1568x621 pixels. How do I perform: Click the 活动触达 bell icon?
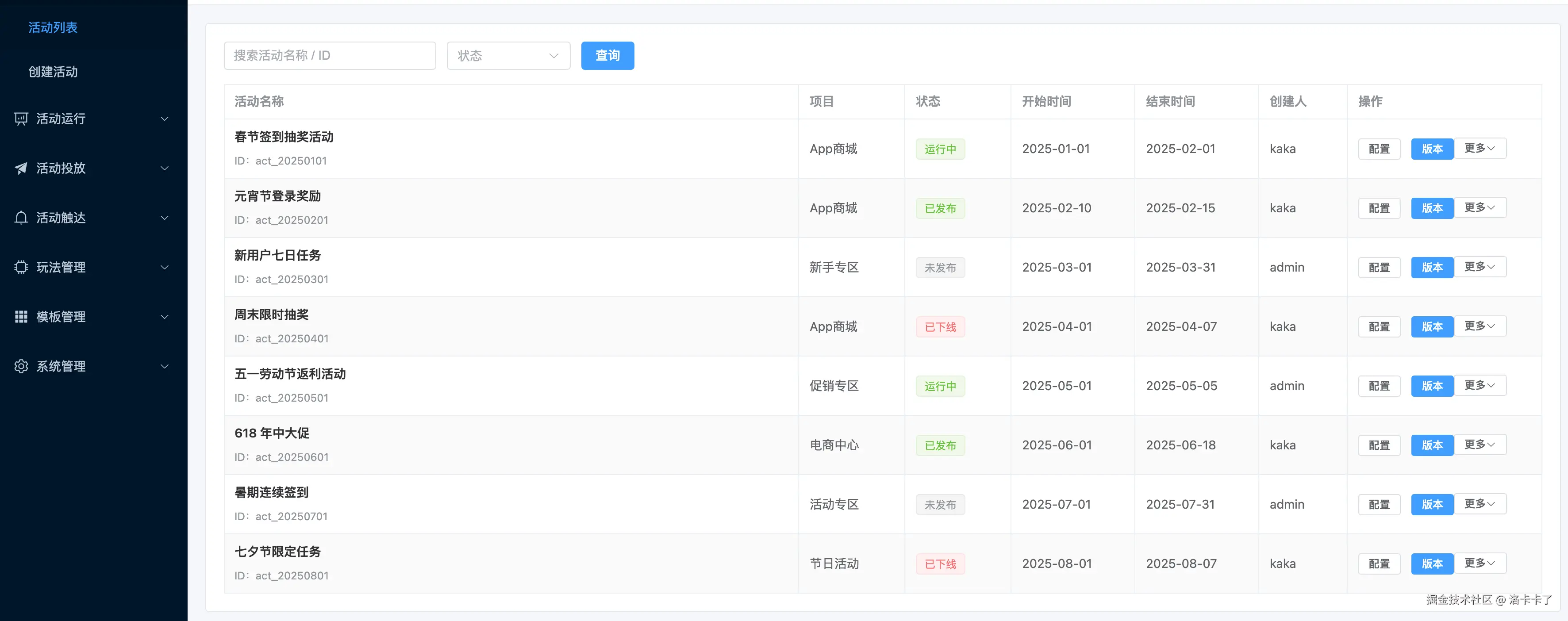[x=21, y=218]
